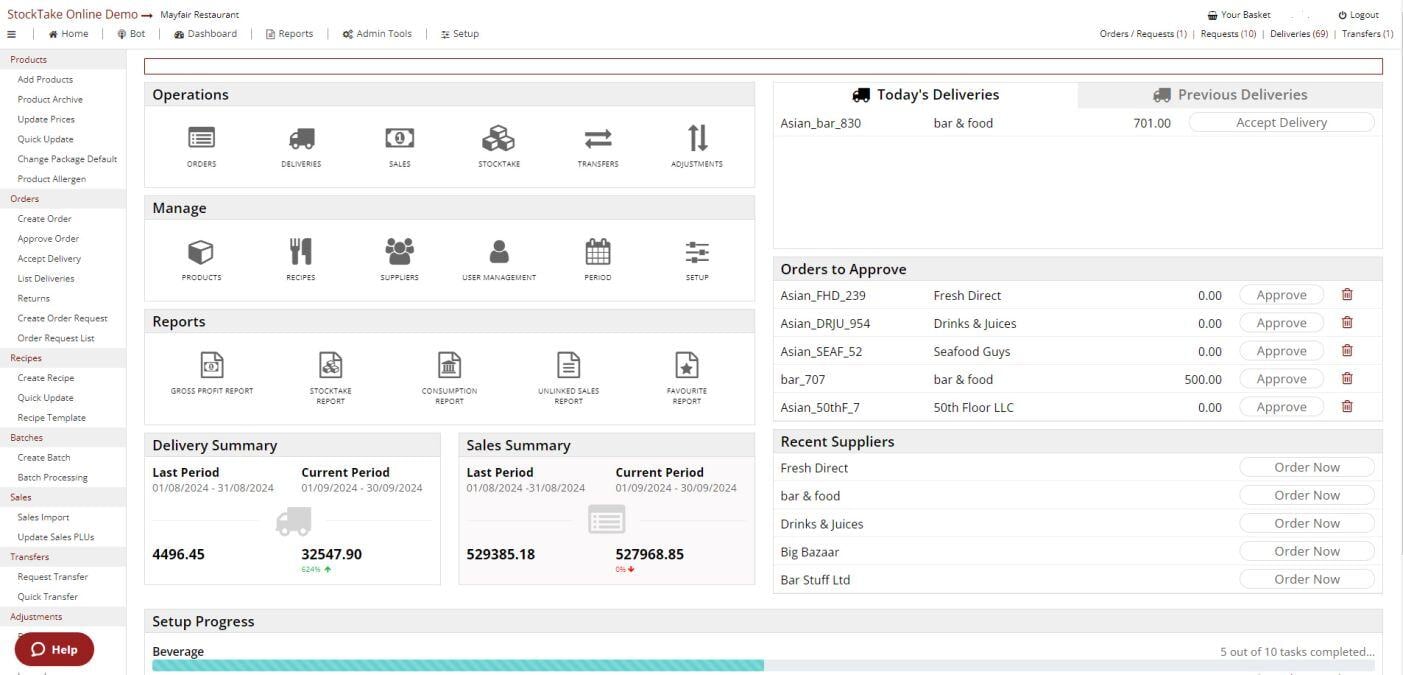Viewport: 1403px width, 675px height.
Task: Collapse the Products sidebar section
Action: (x=29, y=60)
